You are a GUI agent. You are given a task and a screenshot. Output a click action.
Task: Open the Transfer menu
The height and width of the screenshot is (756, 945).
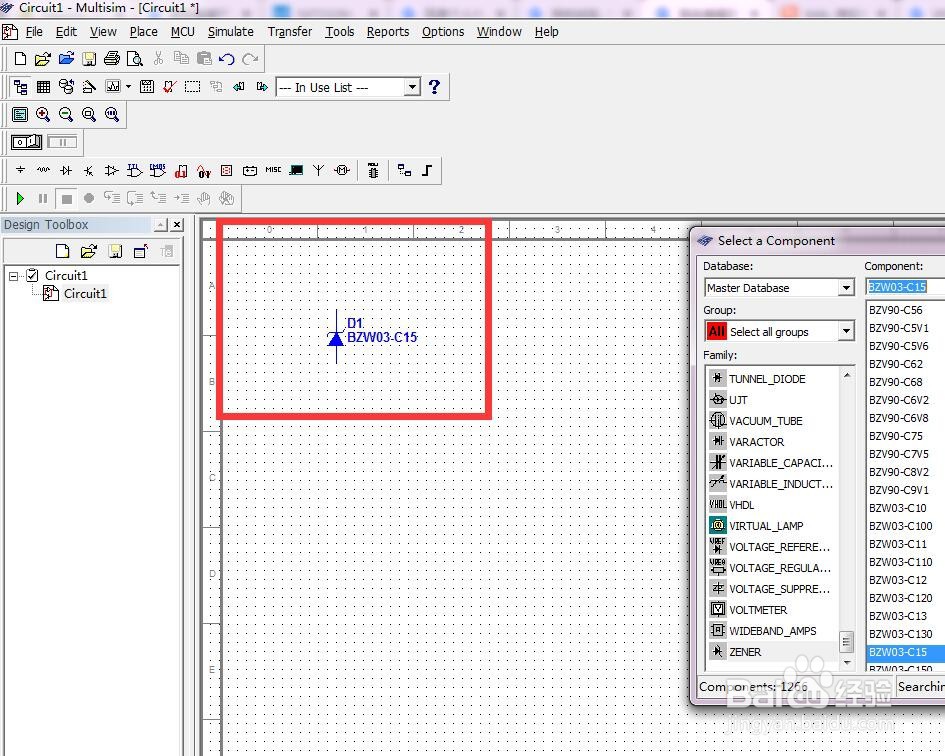point(289,31)
